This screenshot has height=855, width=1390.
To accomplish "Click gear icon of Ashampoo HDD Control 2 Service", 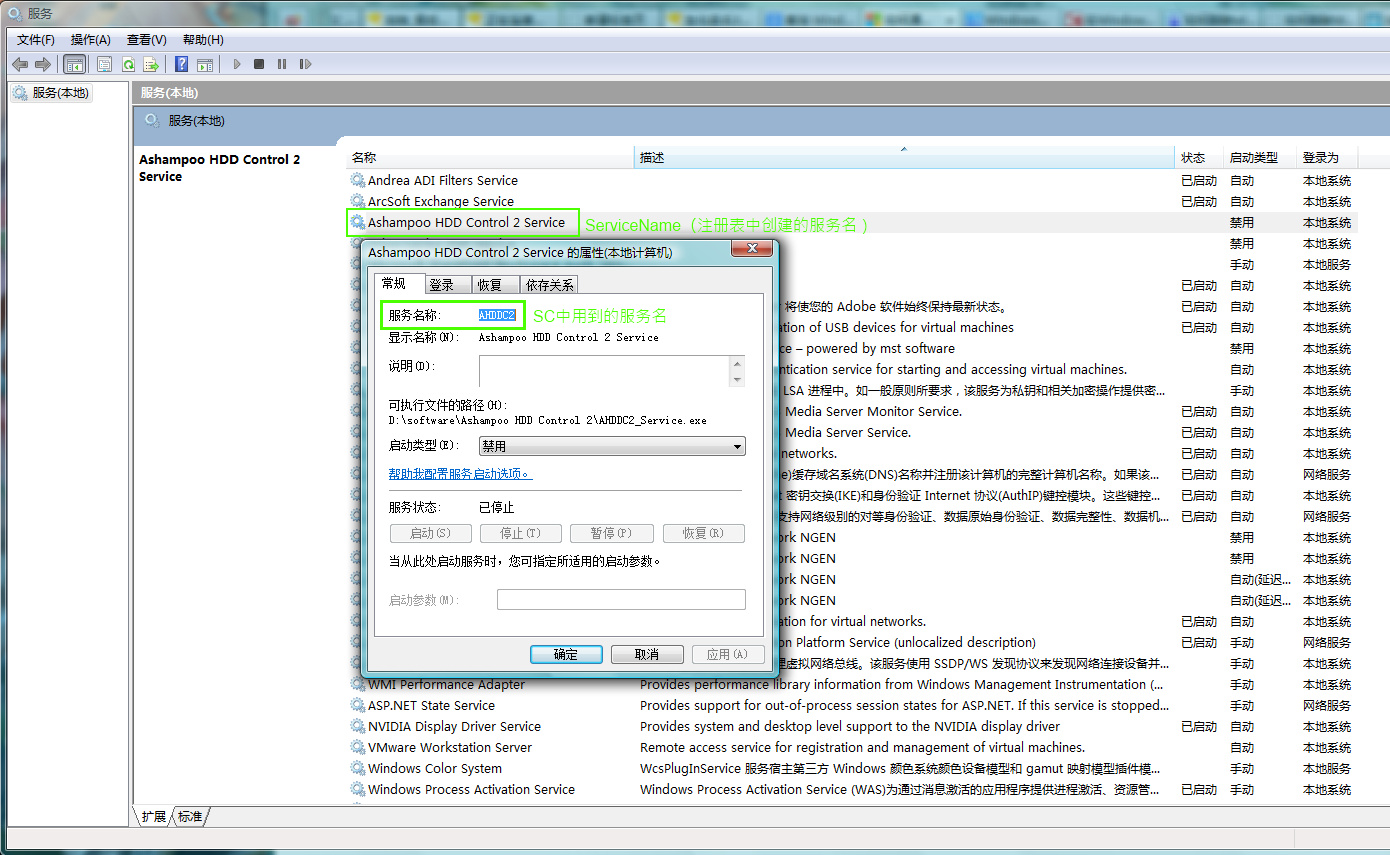I will [358, 222].
